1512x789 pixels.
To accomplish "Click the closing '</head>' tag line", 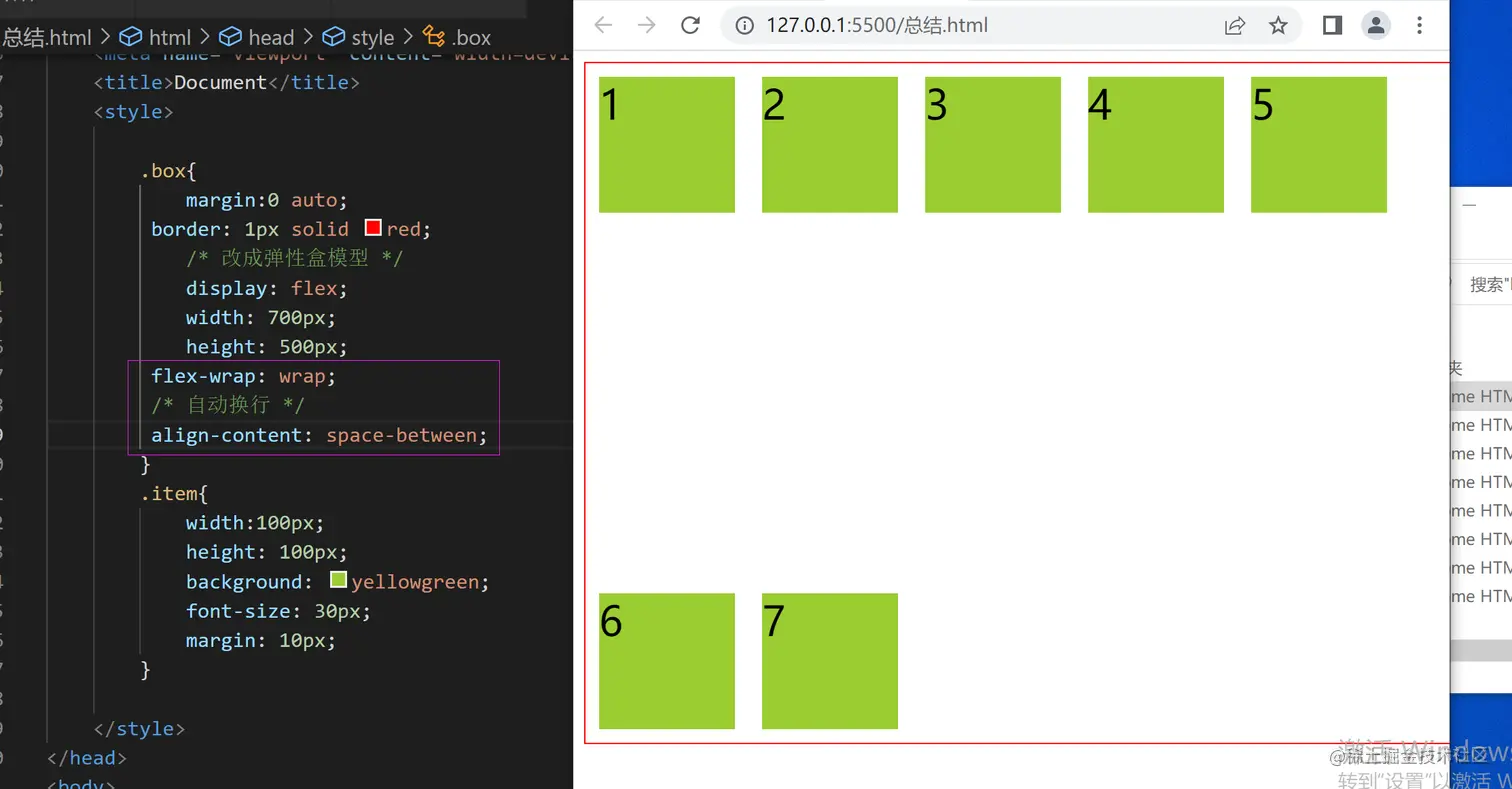I will (x=87, y=758).
